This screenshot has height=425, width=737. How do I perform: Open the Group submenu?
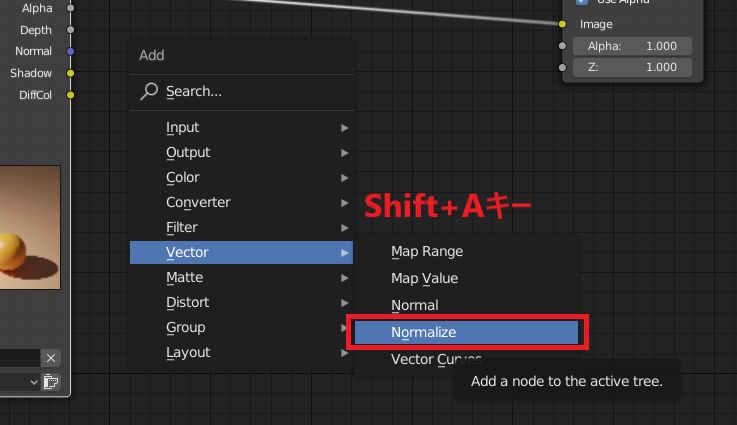coord(238,327)
